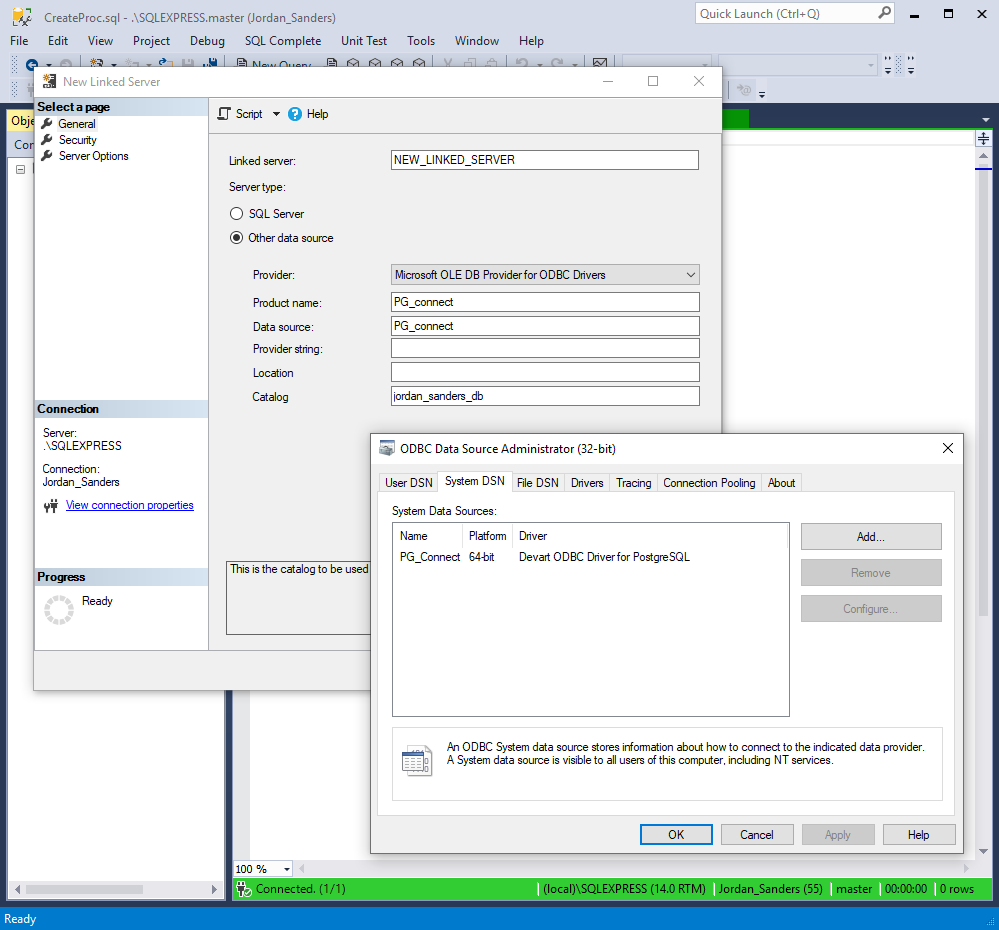Click the Provider string field
Image resolution: width=999 pixels, height=930 pixels.
tap(545, 348)
